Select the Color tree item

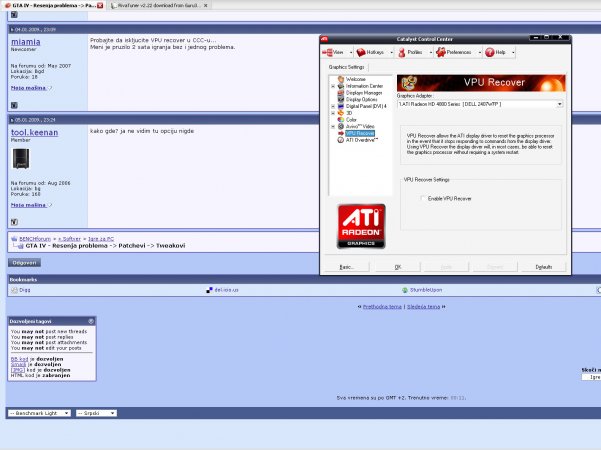(x=351, y=120)
